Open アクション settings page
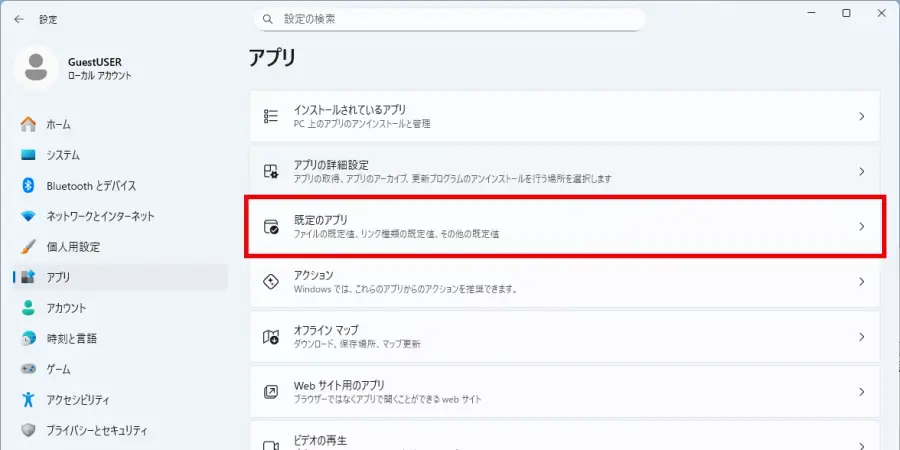 565,281
